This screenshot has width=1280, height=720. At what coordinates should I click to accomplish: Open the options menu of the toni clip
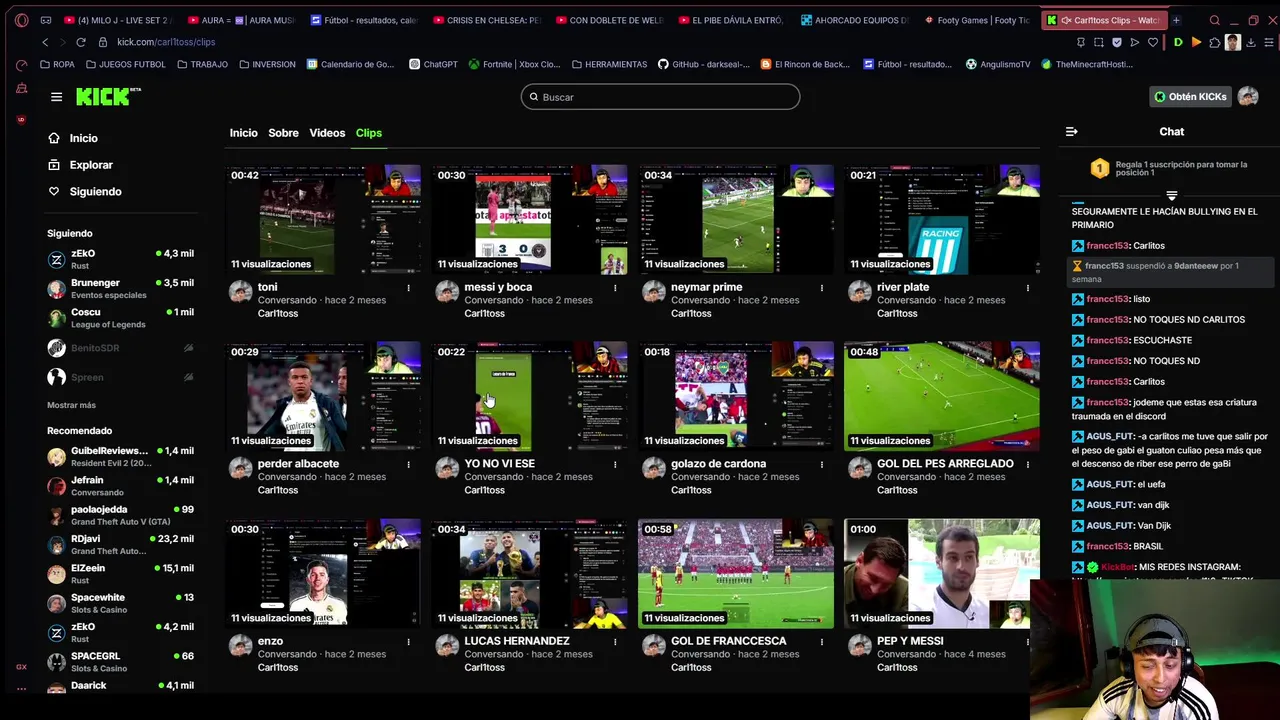coord(408,288)
